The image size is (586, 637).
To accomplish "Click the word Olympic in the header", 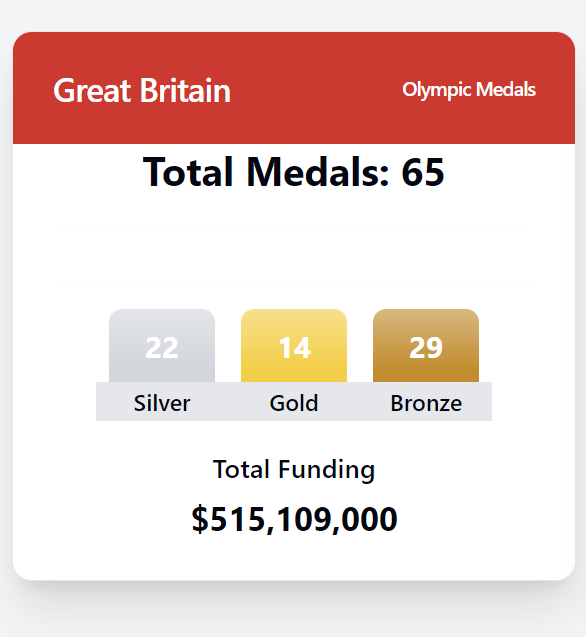I will pos(437,90).
